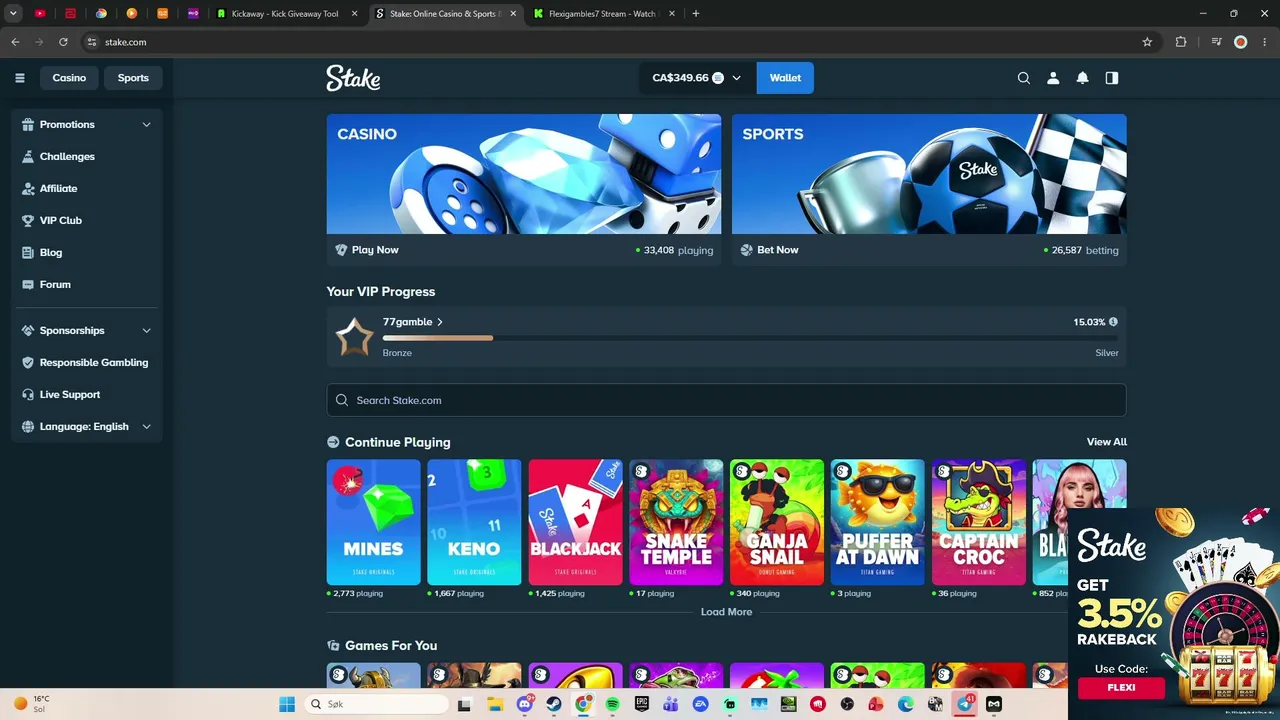
Task: Click the blue Wallet button
Action: [785, 78]
